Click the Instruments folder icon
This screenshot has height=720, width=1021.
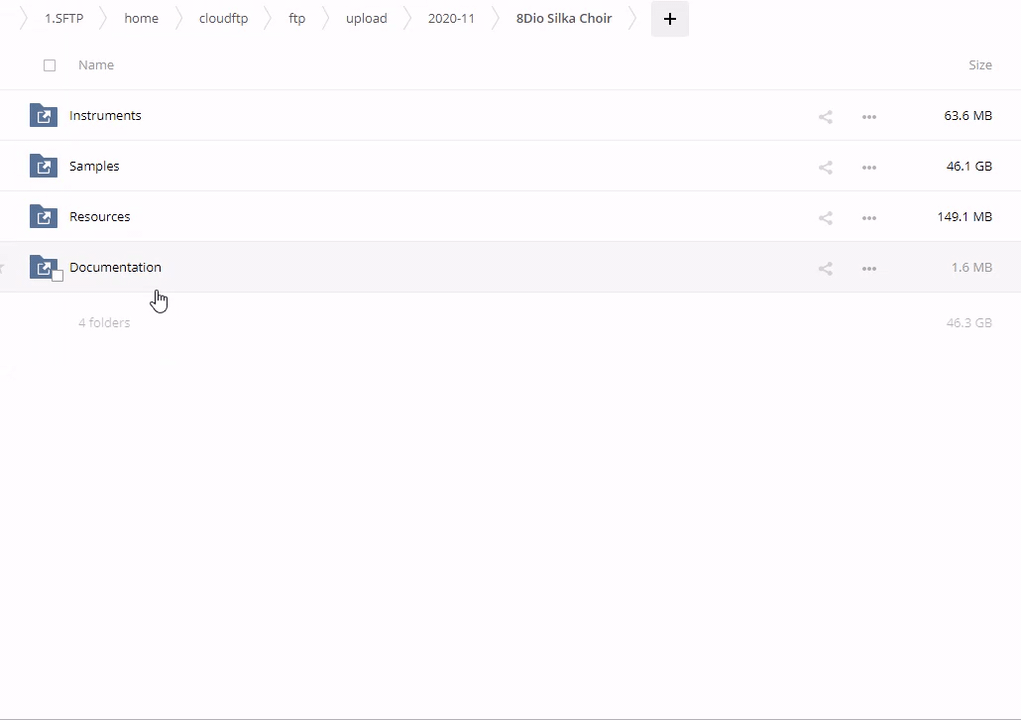tap(43, 116)
